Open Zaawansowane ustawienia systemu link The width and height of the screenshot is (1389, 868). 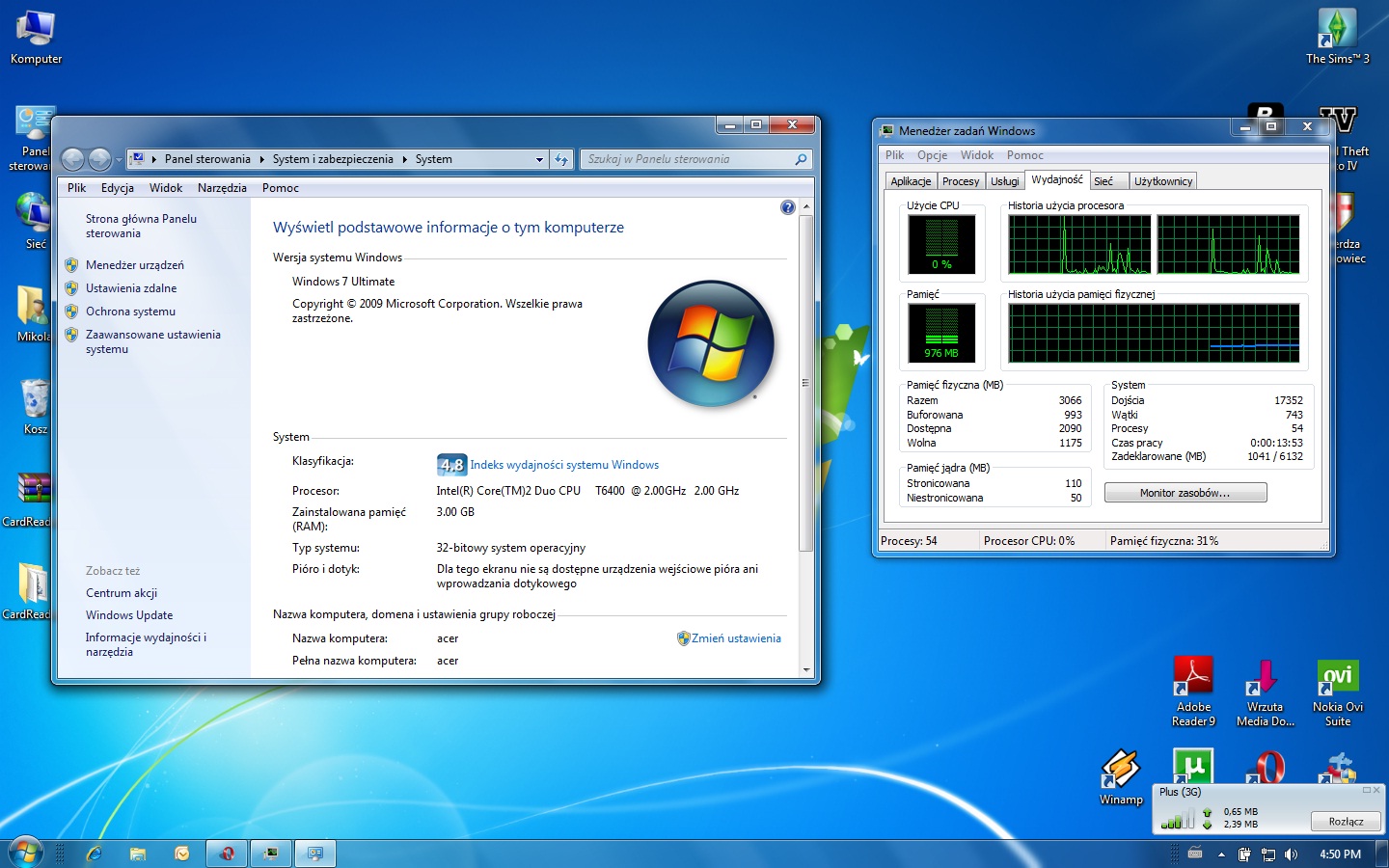(152, 342)
